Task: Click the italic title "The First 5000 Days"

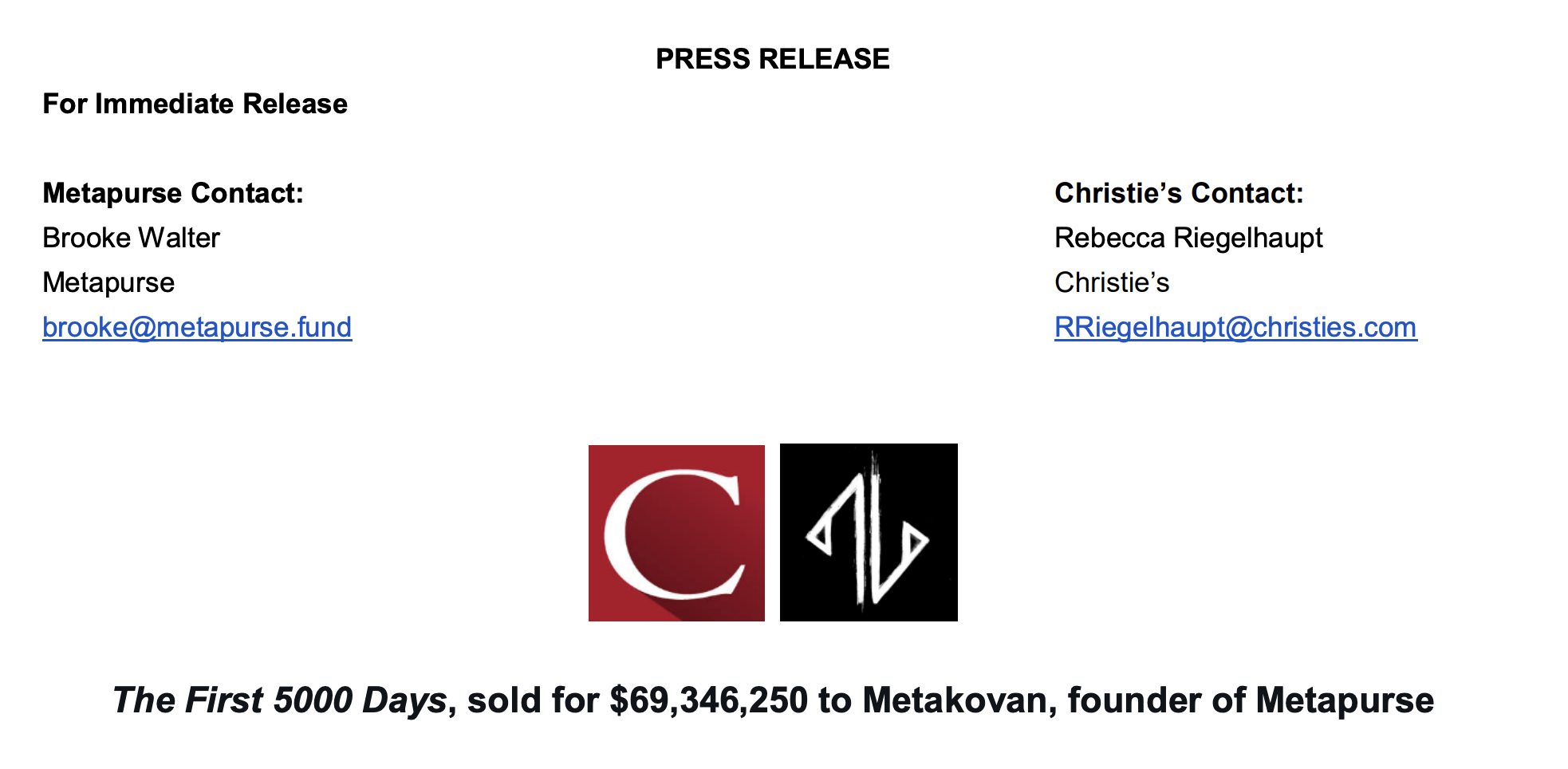Action: point(279,700)
